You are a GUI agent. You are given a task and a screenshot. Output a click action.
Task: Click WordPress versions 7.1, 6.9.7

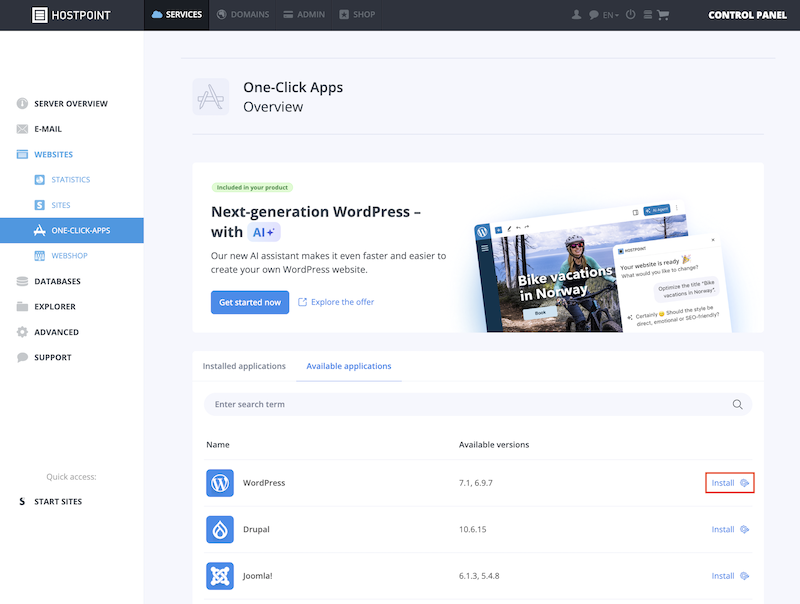point(476,483)
